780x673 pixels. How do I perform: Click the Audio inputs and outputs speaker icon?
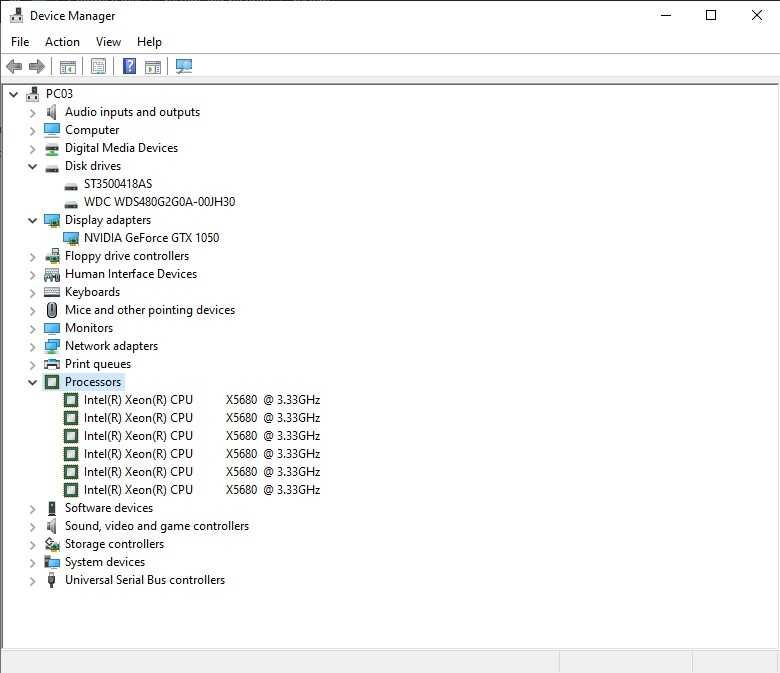pos(51,112)
